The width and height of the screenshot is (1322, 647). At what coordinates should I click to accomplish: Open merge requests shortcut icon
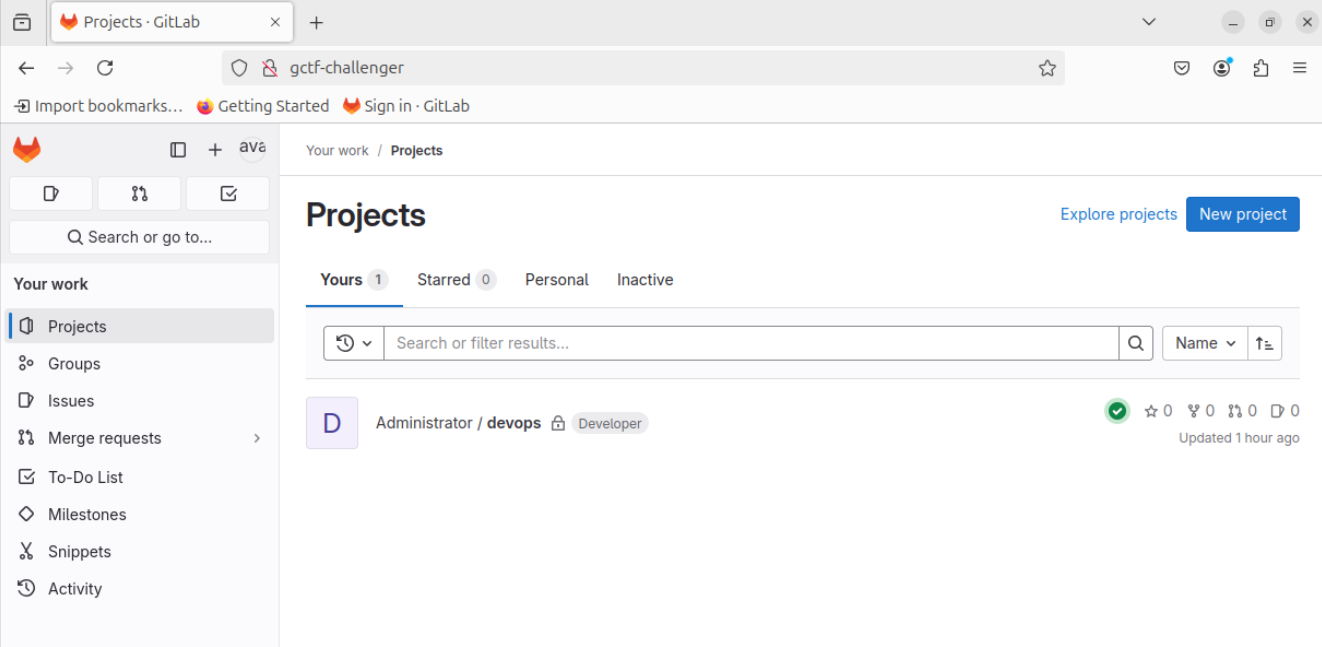coord(140,194)
